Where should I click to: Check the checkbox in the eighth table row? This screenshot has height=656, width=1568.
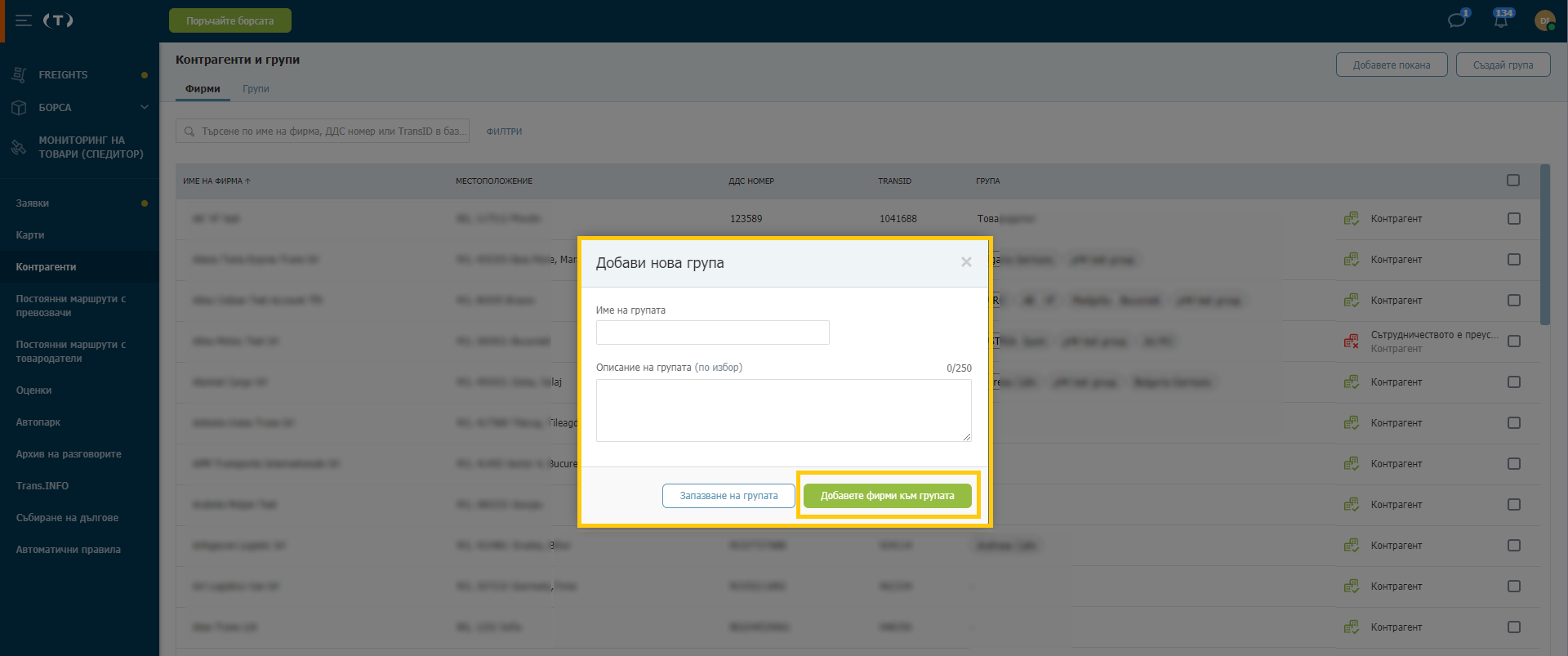pyautogui.click(x=1513, y=505)
